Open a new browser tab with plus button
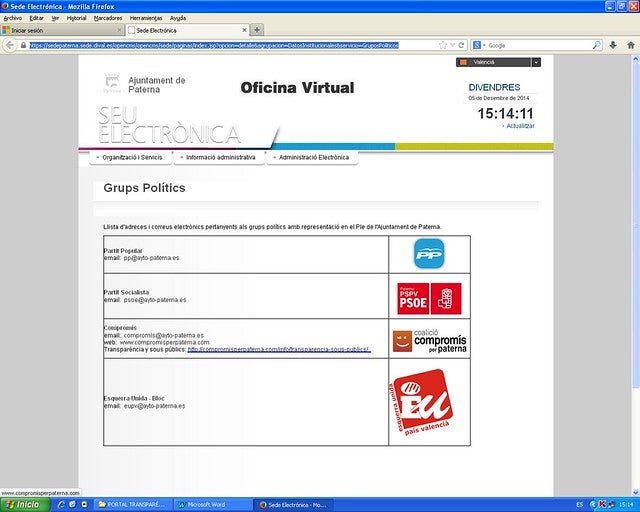The width and height of the screenshot is (640, 512). pyautogui.click(x=257, y=30)
